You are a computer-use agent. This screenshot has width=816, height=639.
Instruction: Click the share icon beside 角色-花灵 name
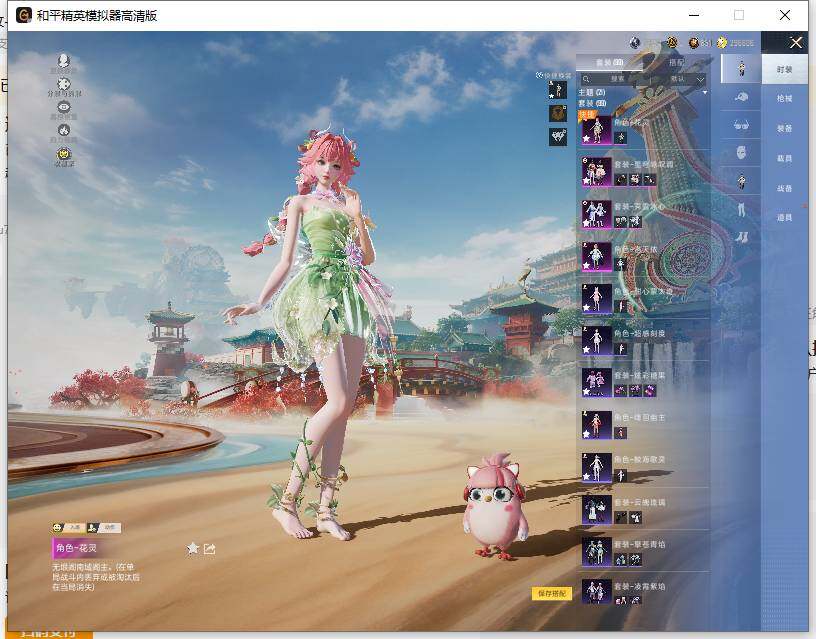pos(210,548)
